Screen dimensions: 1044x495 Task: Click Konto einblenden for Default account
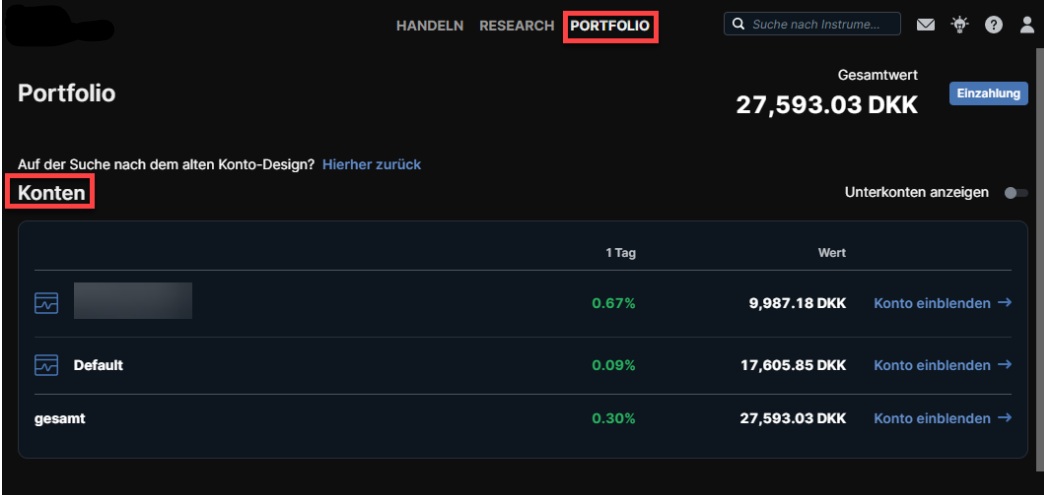pos(932,366)
